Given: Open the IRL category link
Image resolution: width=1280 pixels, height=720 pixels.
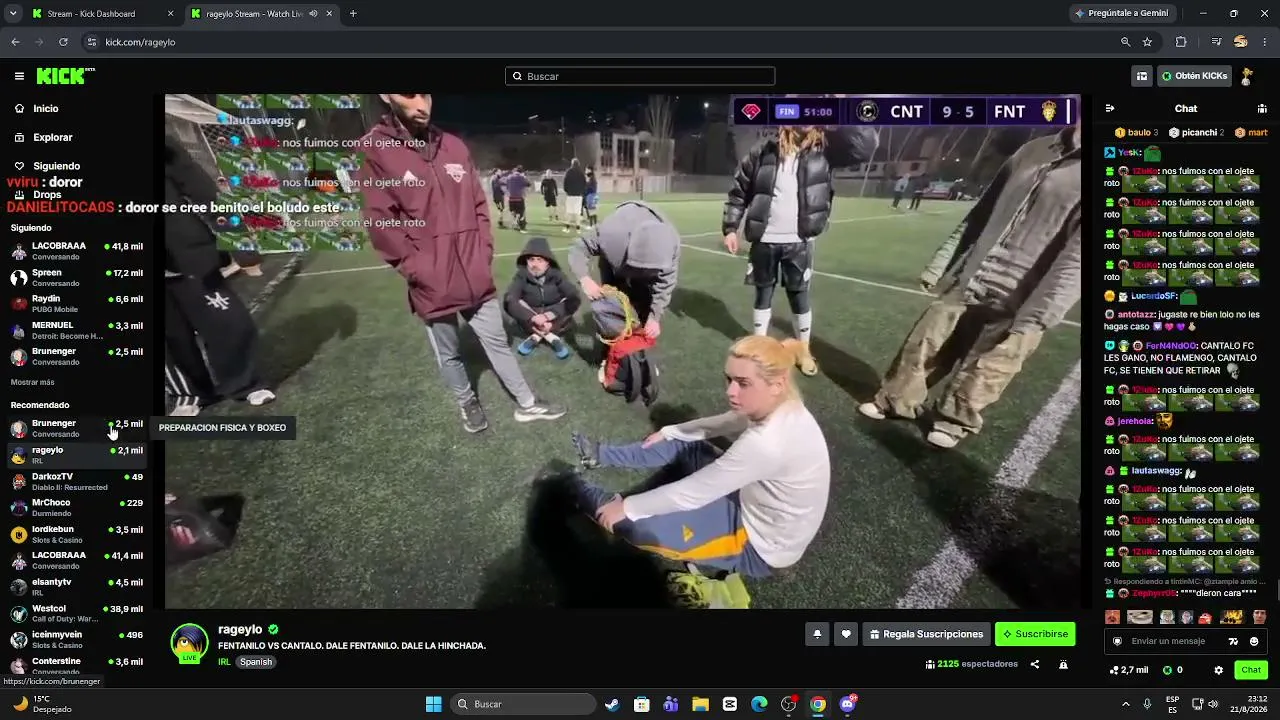Looking at the screenshot, I should point(225,662).
